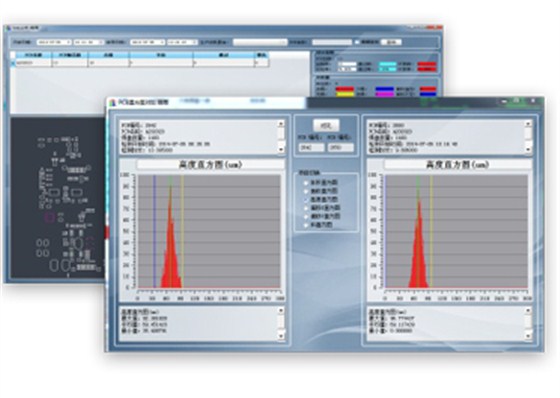Click the row selector arrow of the first table row
560x398 pixels.
(x=13, y=63)
